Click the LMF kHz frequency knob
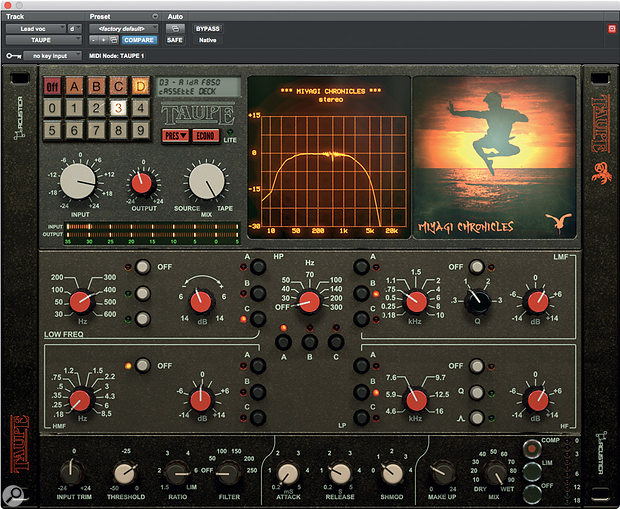The image size is (620, 509). [416, 302]
